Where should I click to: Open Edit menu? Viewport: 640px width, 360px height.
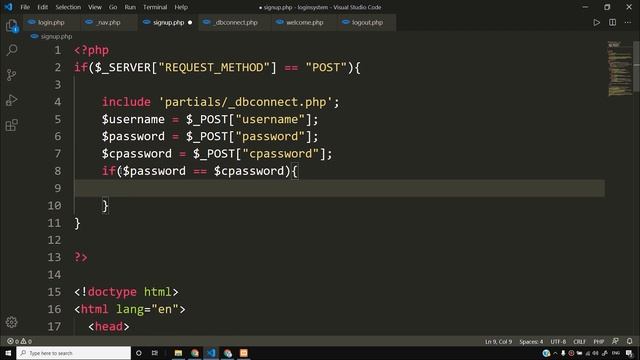coord(42,7)
